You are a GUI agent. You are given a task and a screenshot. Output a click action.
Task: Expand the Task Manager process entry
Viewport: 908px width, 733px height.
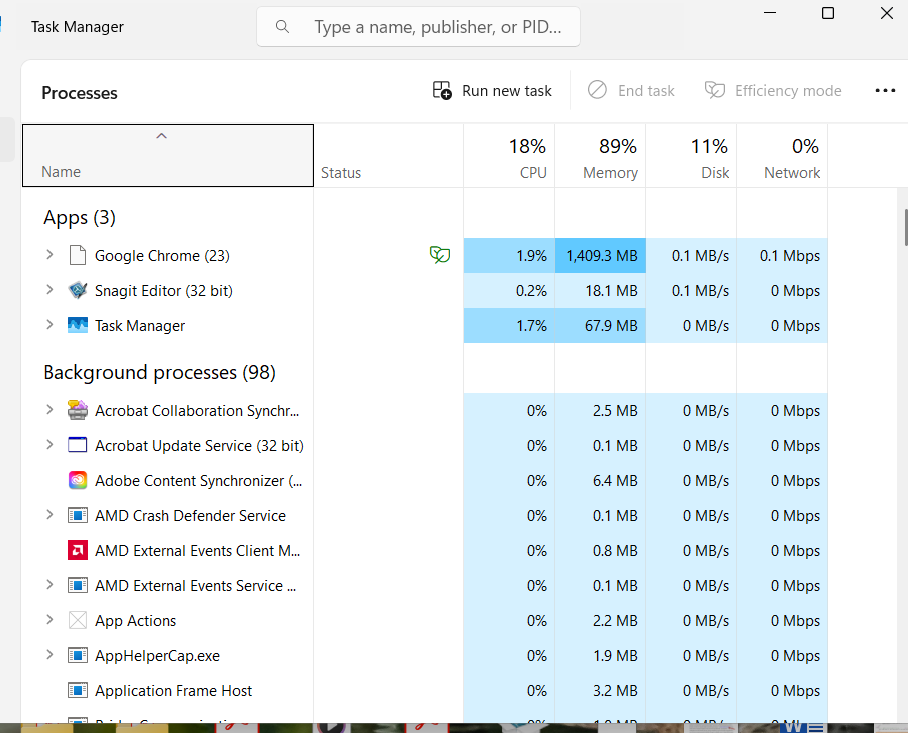coord(50,325)
